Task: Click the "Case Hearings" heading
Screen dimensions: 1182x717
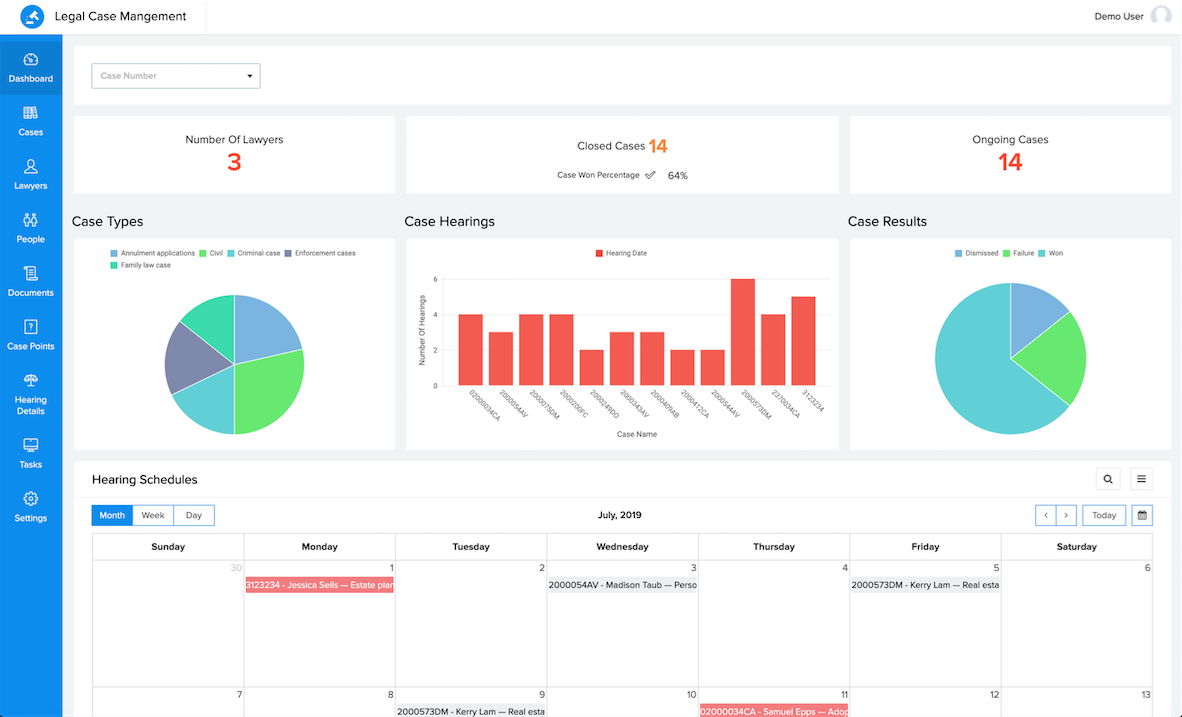Action: click(449, 222)
